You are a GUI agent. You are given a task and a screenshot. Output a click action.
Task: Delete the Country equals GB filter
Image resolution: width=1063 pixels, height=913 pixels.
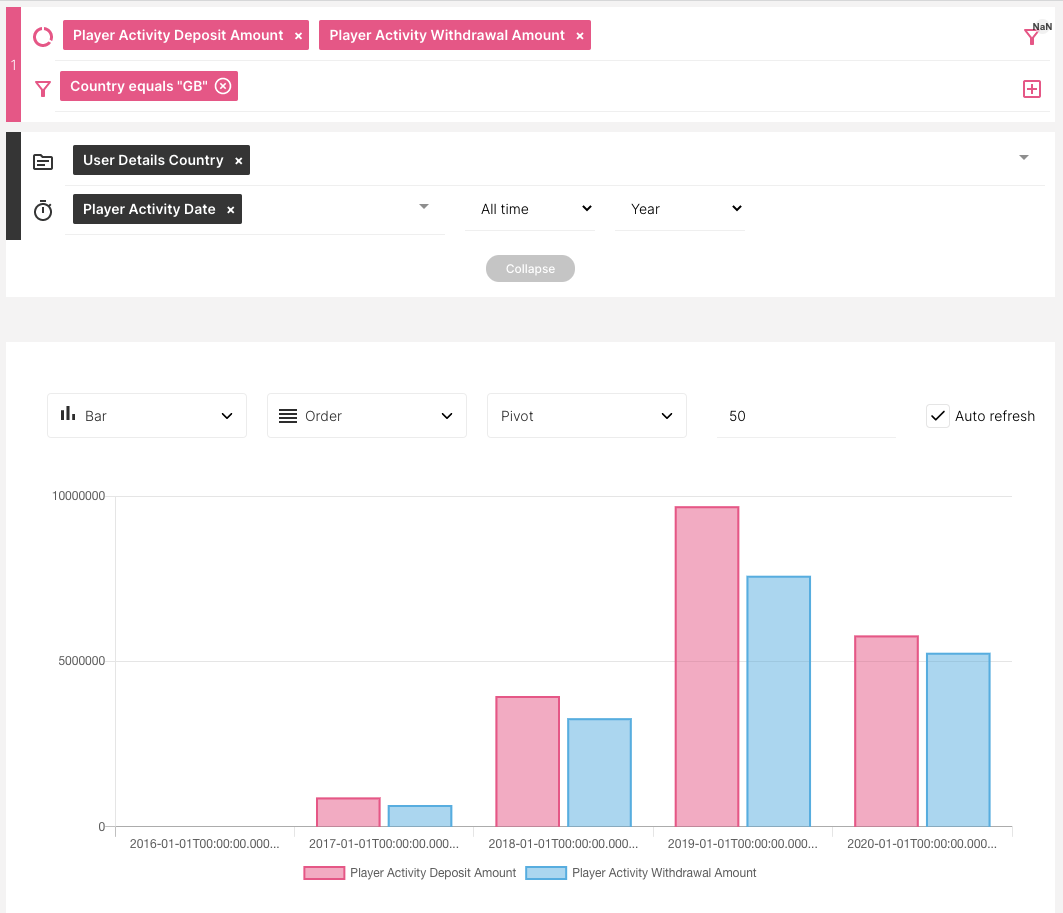[223, 86]
